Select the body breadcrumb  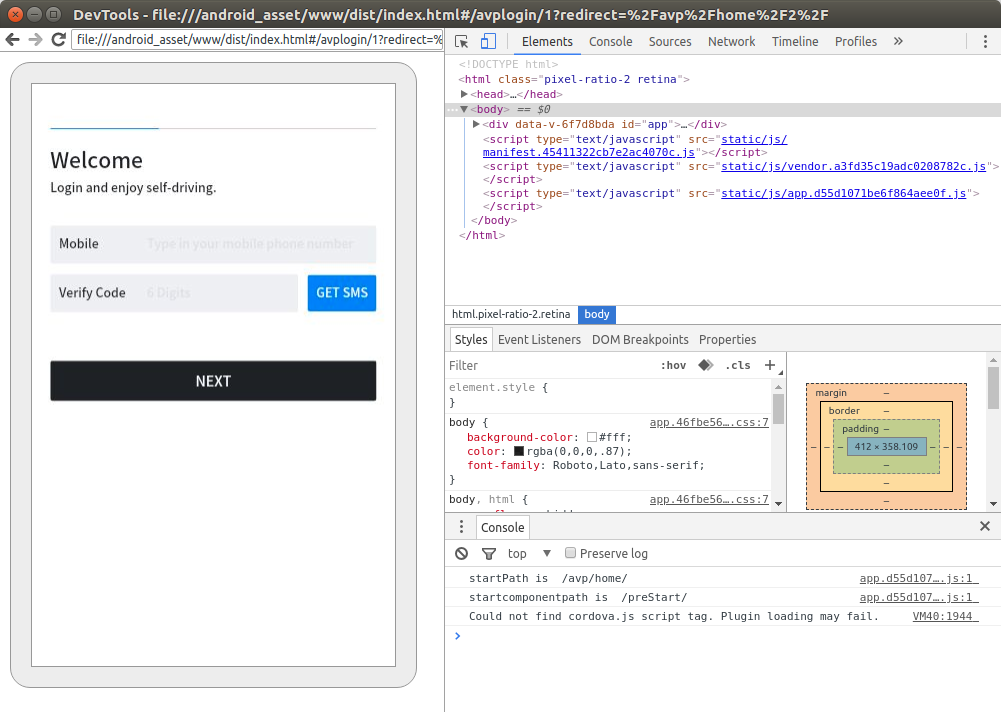[x=597, y=314]
